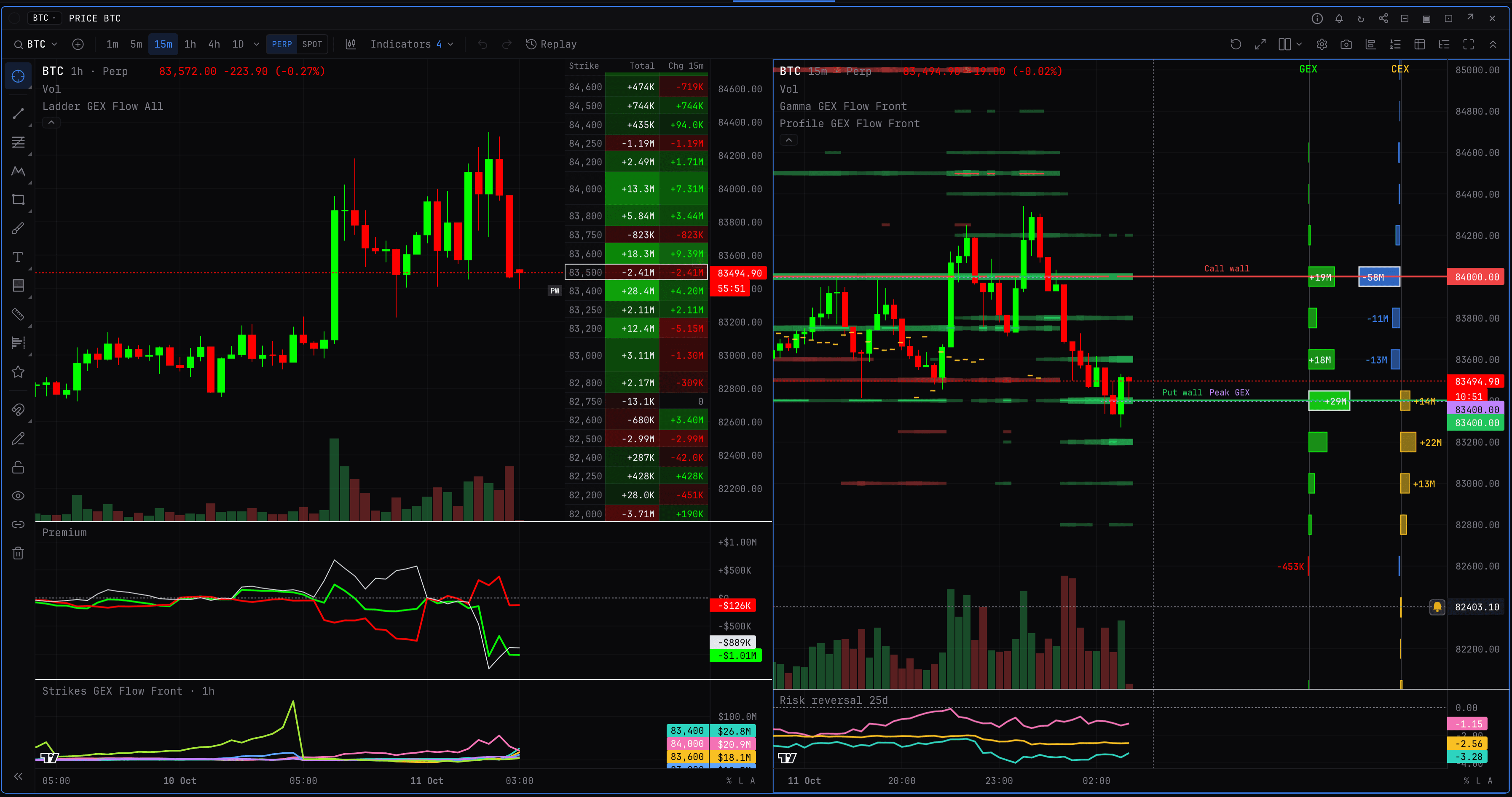
Task: Collapse left chart indicator legend
Action: (52, 123)
